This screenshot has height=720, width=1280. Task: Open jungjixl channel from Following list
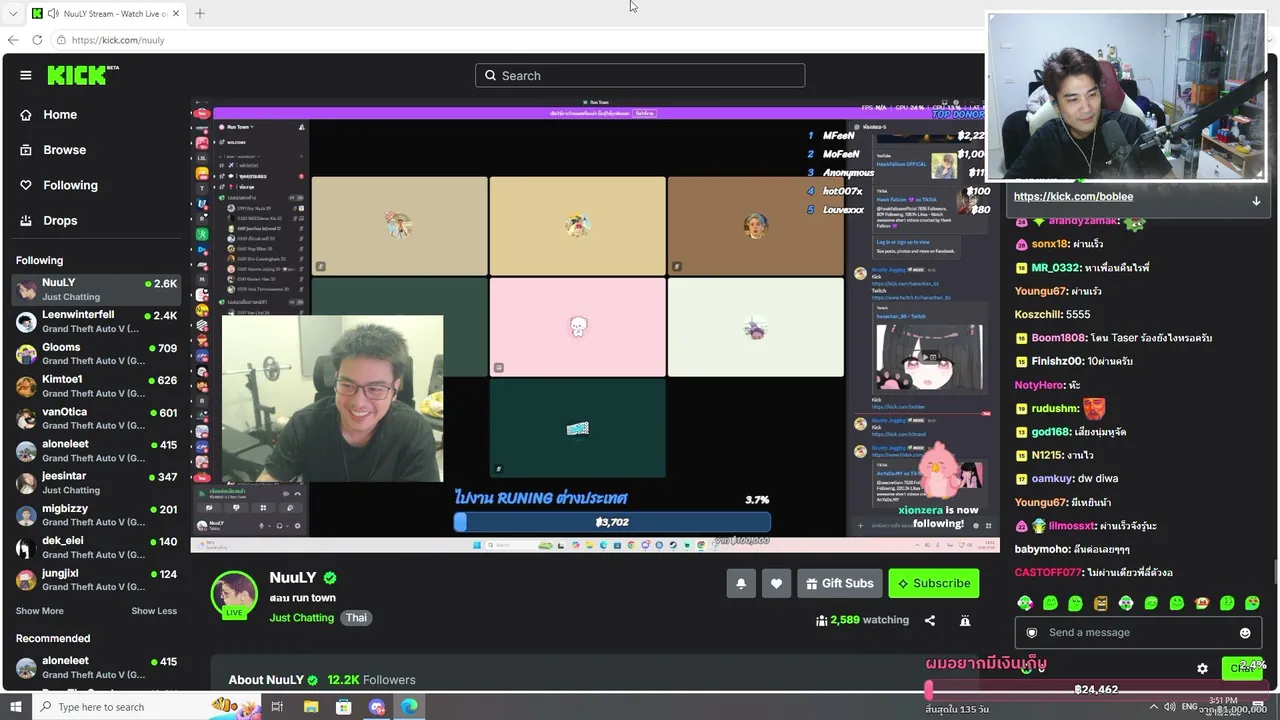[96, 580]
